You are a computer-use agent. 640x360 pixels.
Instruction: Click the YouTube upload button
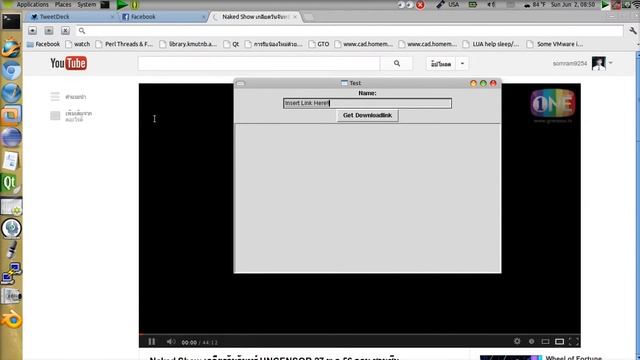click(x=441, y=64)
